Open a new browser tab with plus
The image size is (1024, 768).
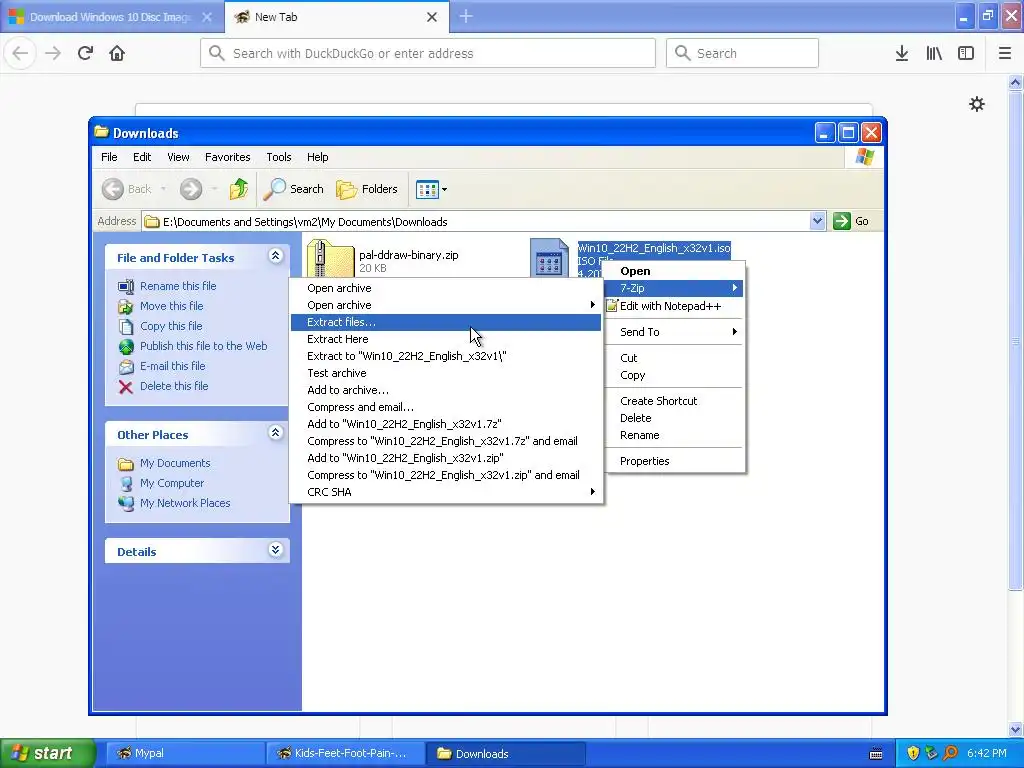click(466, 17)
